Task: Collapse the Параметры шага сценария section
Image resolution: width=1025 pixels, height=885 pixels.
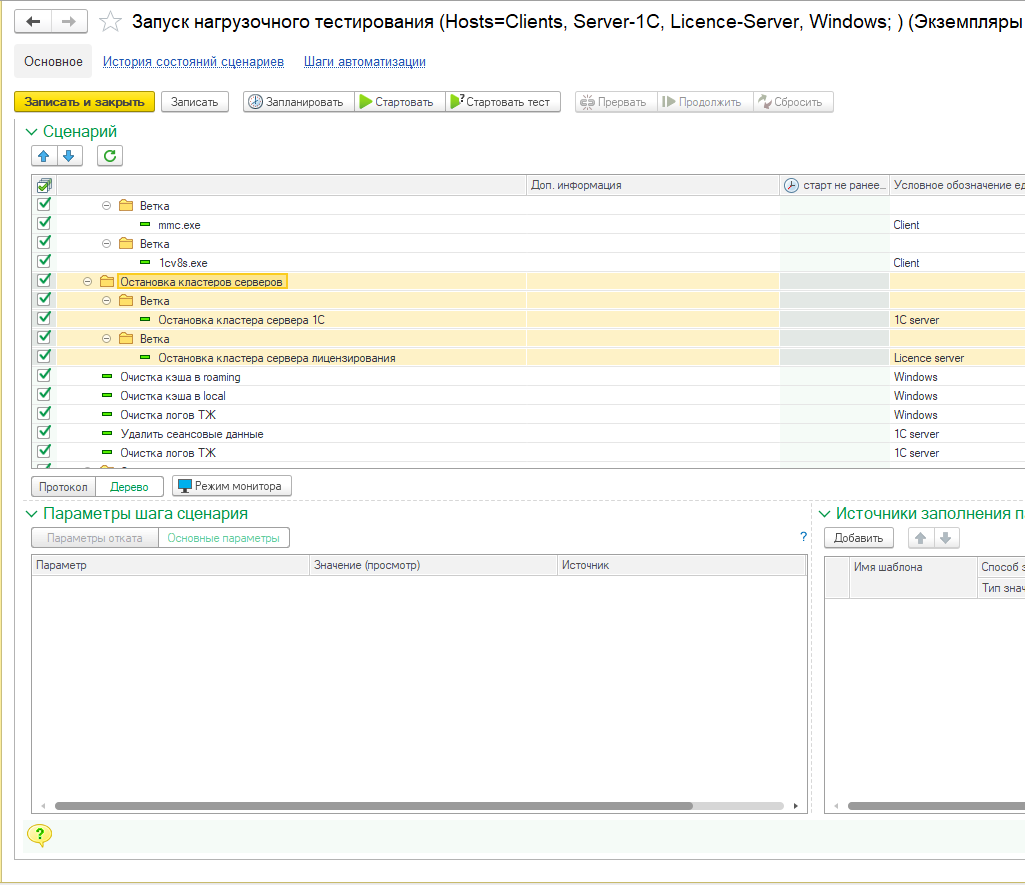Action: (31, 514)
